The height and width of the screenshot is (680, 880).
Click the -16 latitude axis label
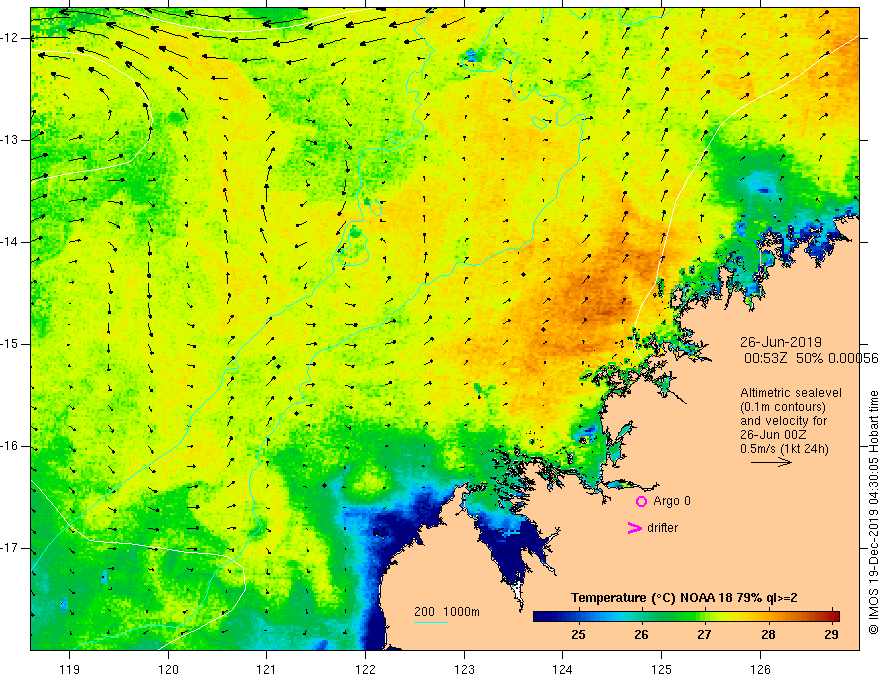(10, 446)
